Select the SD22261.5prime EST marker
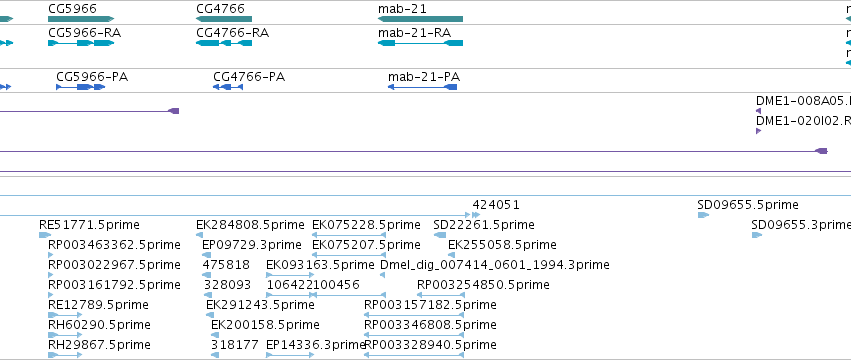 440,235
